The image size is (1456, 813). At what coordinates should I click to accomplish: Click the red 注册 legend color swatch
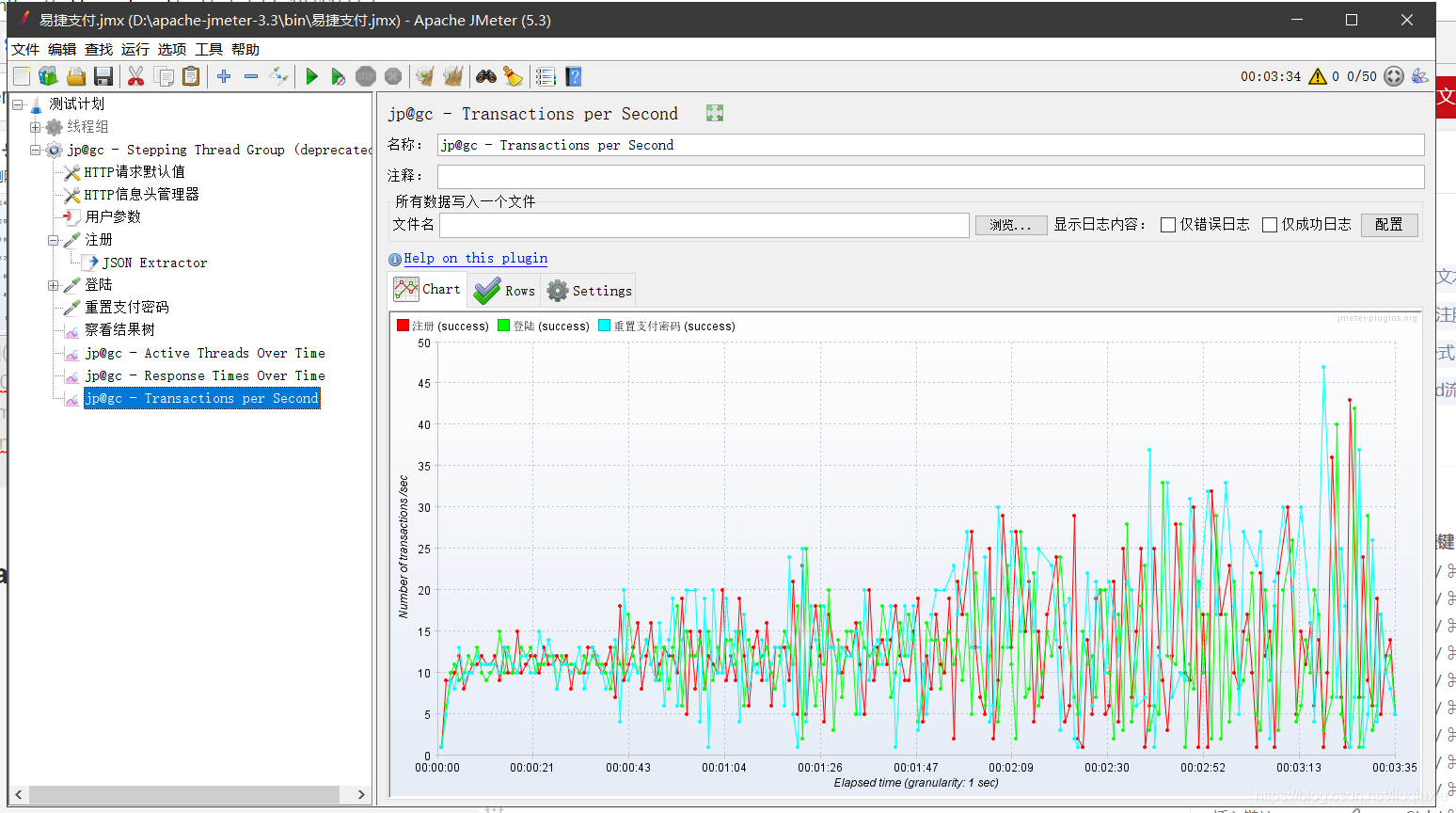403,327
